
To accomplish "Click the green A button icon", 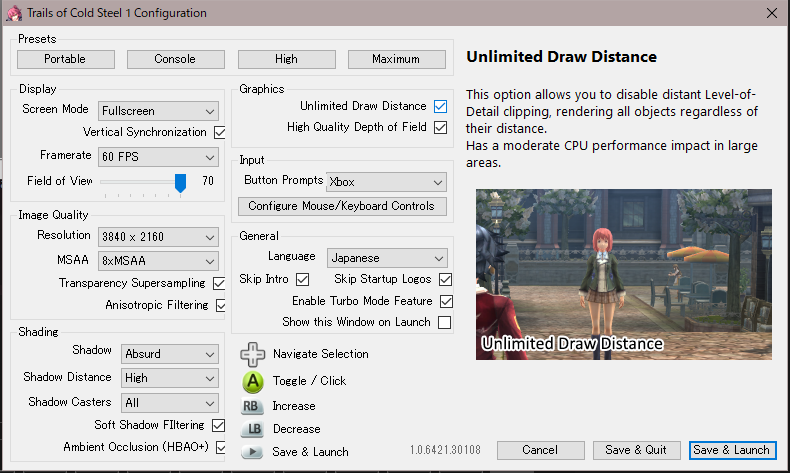I will [x=253, y=382].
